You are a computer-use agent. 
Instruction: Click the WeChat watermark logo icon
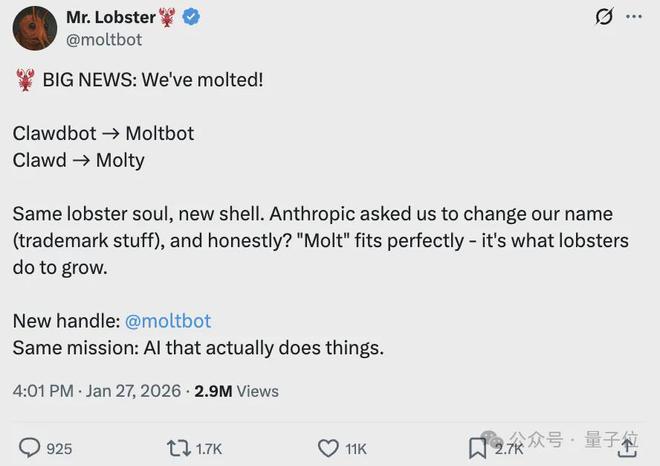tap(491, 440)
